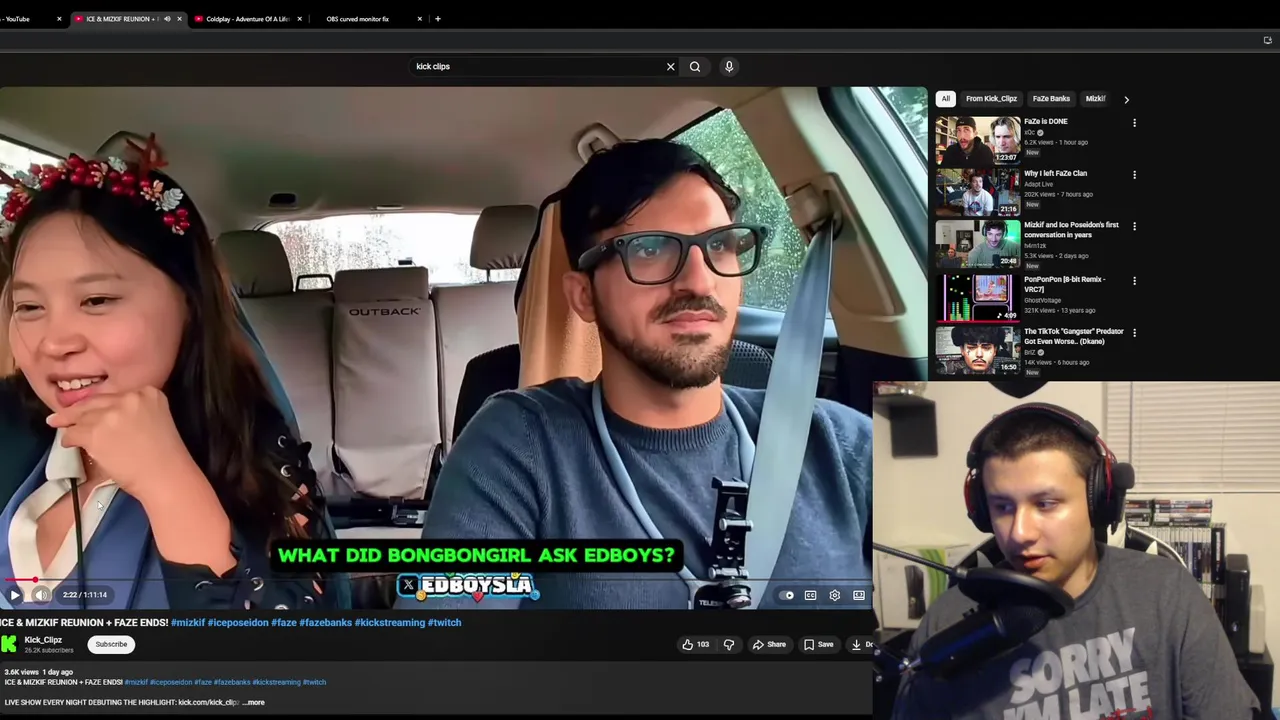Open the Kick_Clipz channel avatar
This screenshot has width=1280, height=720.
click(9, 644)
